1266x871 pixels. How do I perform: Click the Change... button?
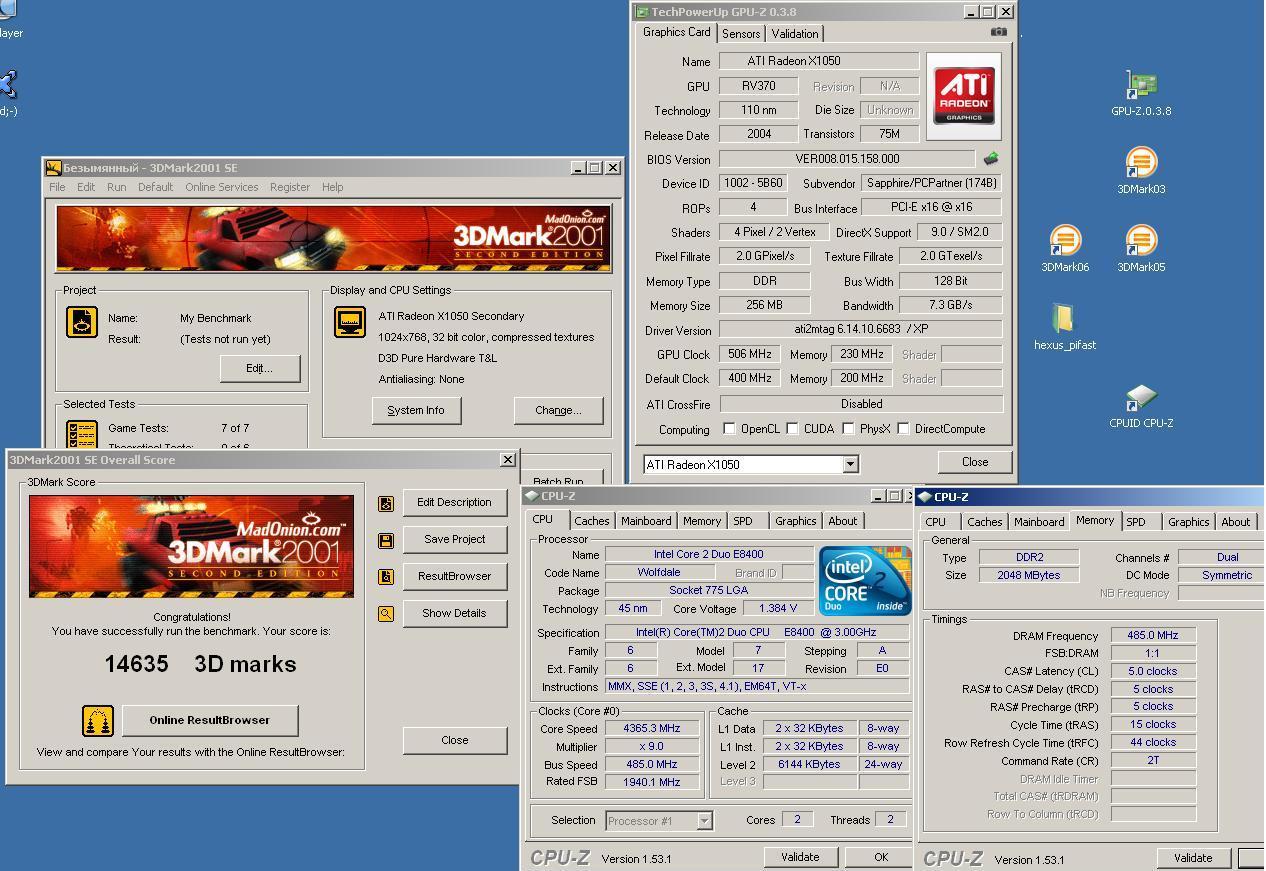click(558, 410)
